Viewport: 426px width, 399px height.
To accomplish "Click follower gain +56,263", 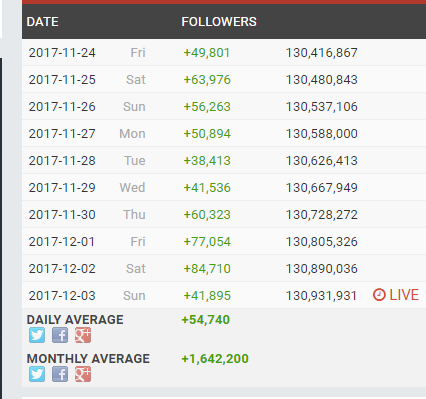I will 207,107.
